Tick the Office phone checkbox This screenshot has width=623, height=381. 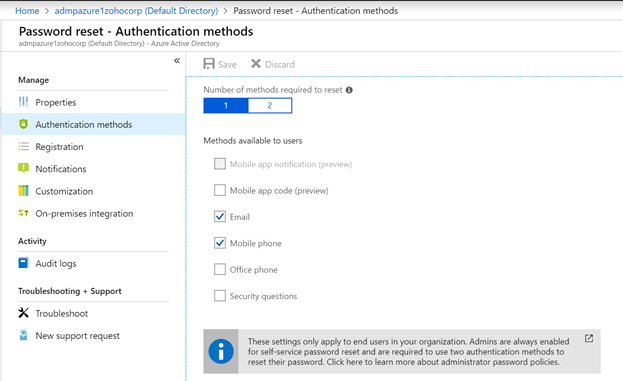[220, 269]
